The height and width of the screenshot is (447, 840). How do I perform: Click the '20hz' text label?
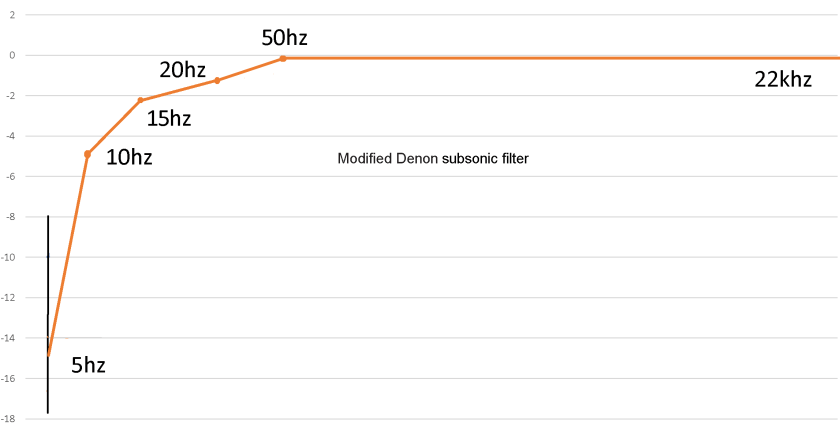(x=182, y=70)
